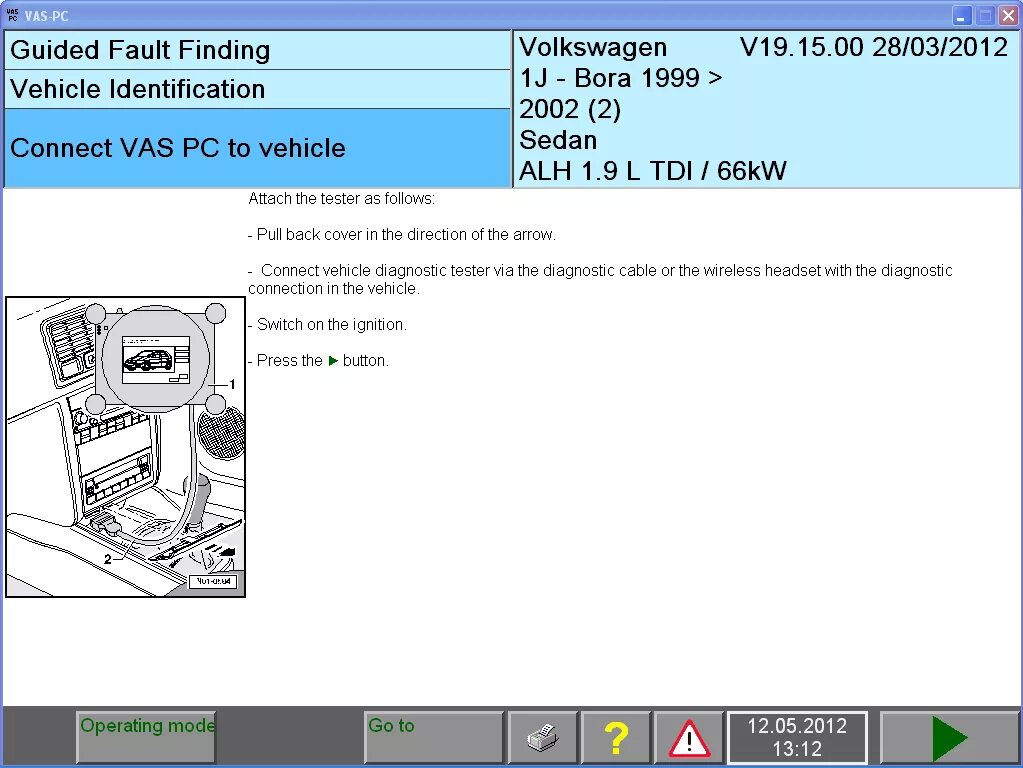Open help with yellow question mark

(615, 737)
